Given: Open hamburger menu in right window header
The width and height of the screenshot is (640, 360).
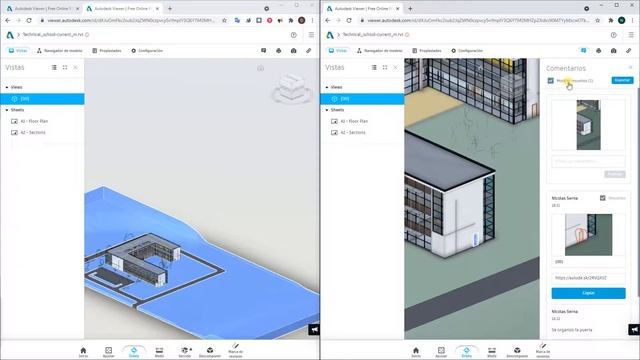Looking at the screenshot, I should pos(631,35).
